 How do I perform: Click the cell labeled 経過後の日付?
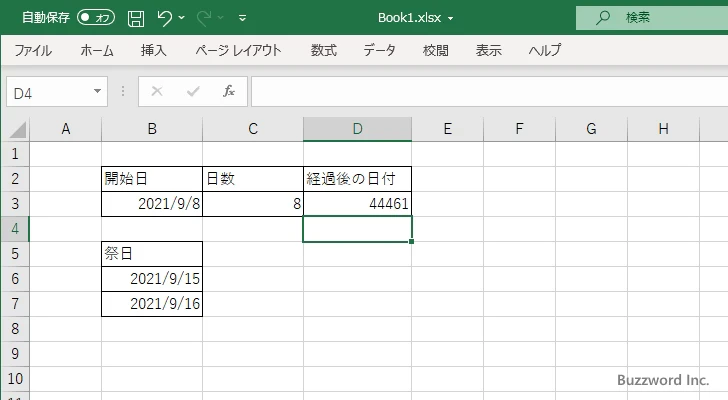click(358, 179)
